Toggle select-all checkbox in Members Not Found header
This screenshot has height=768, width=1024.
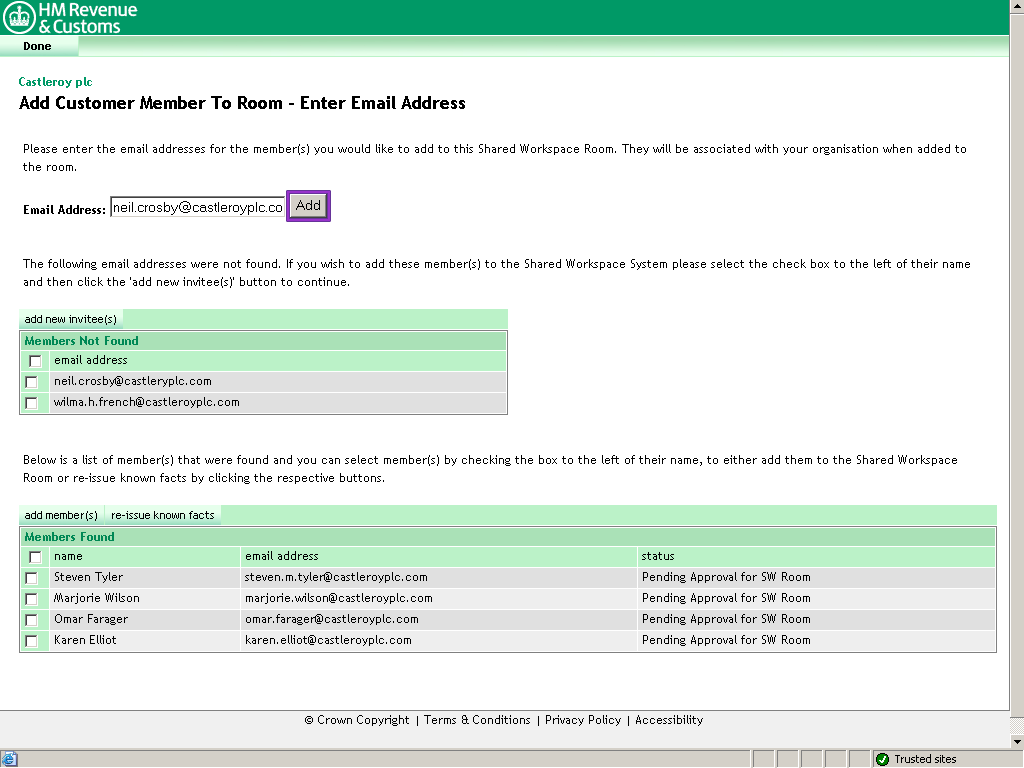(x=35, y=361)
